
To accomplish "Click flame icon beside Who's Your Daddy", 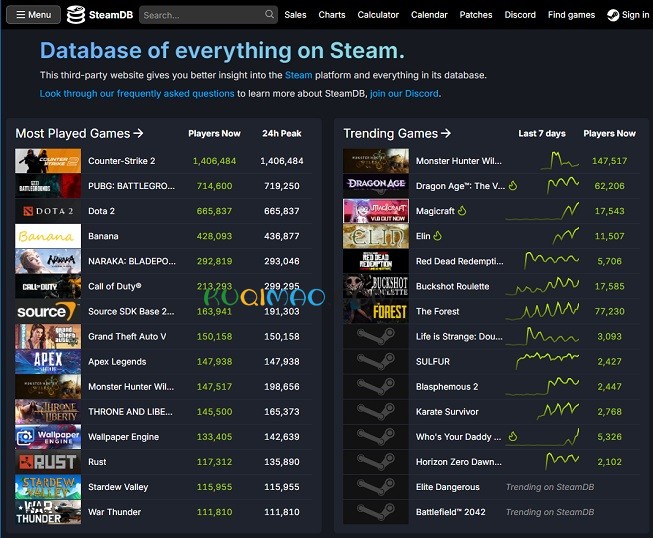I will 513,436.
